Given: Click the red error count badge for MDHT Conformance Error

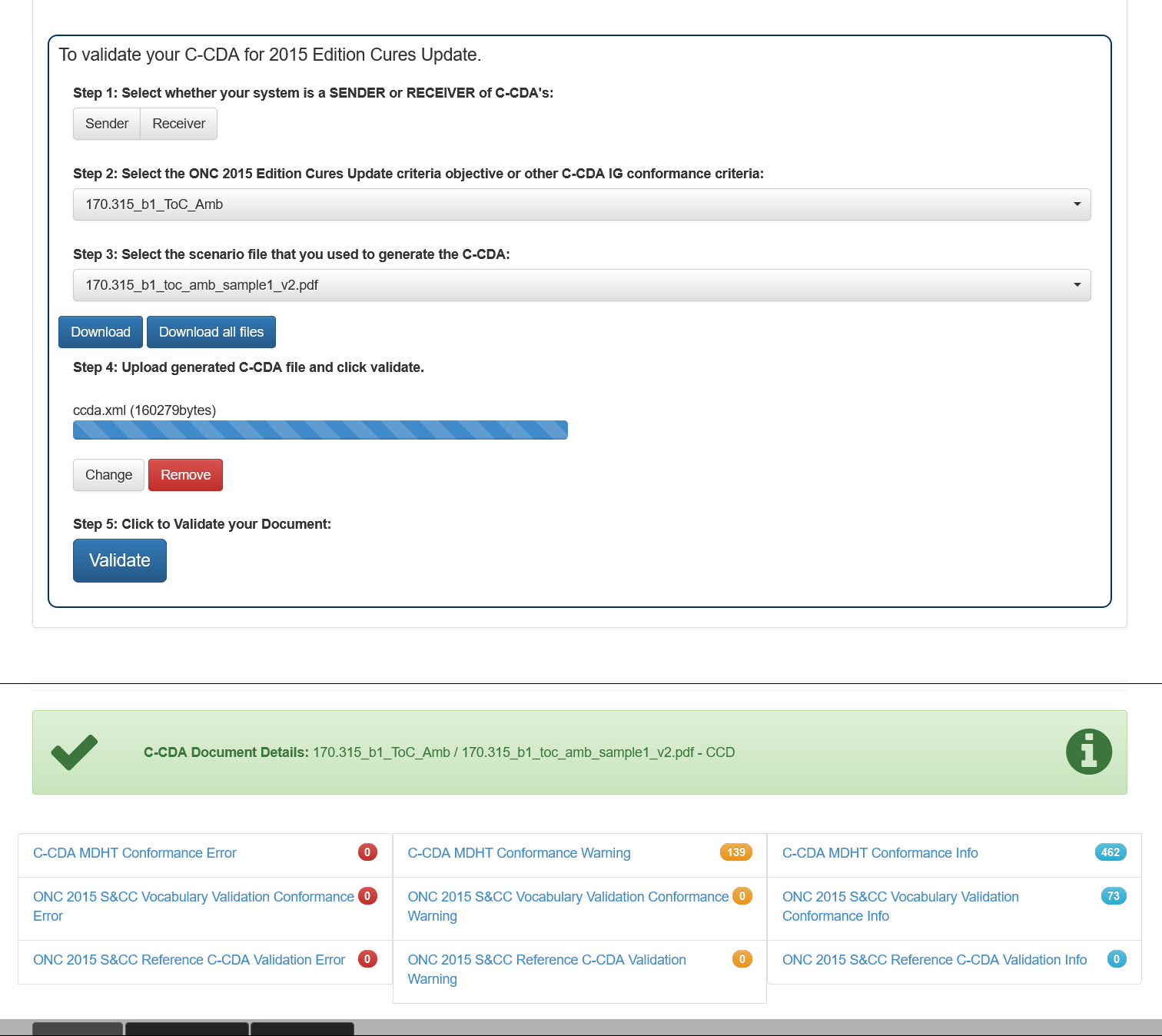Looking at the screenshot, I should tap(367, 852).
